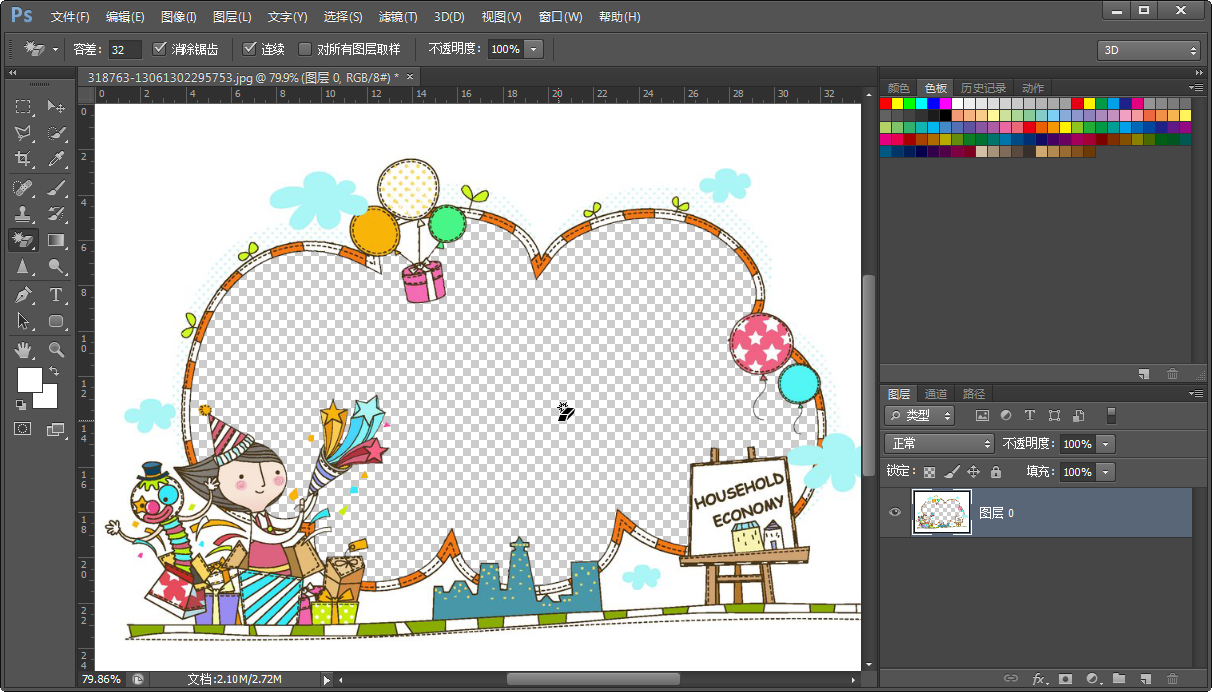Switch to the 历史记录 tab
Image resolution: width=1212 pixels, height=692 pixels.
(x=983, y=88)
